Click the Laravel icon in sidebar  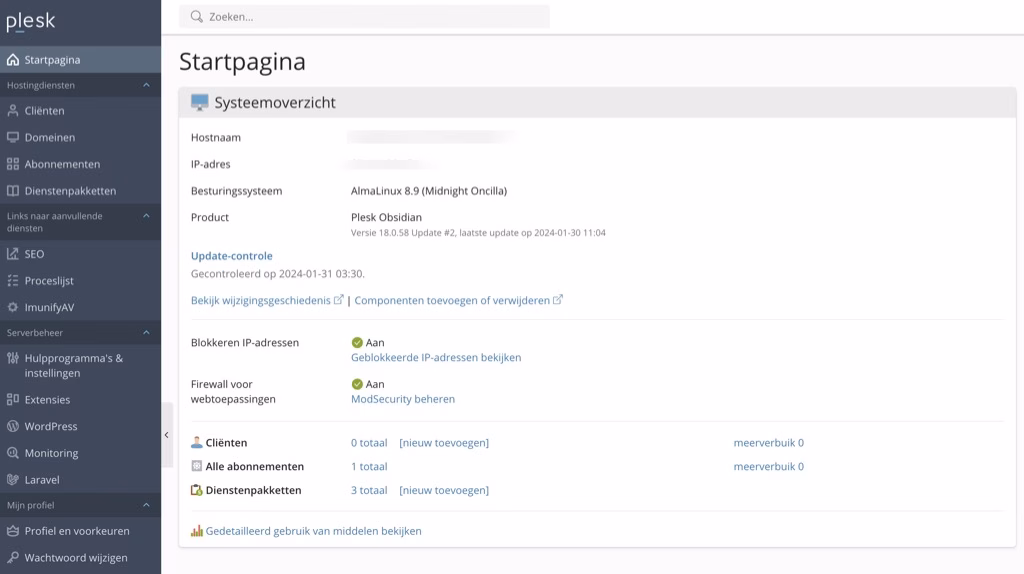pos(13,479)
